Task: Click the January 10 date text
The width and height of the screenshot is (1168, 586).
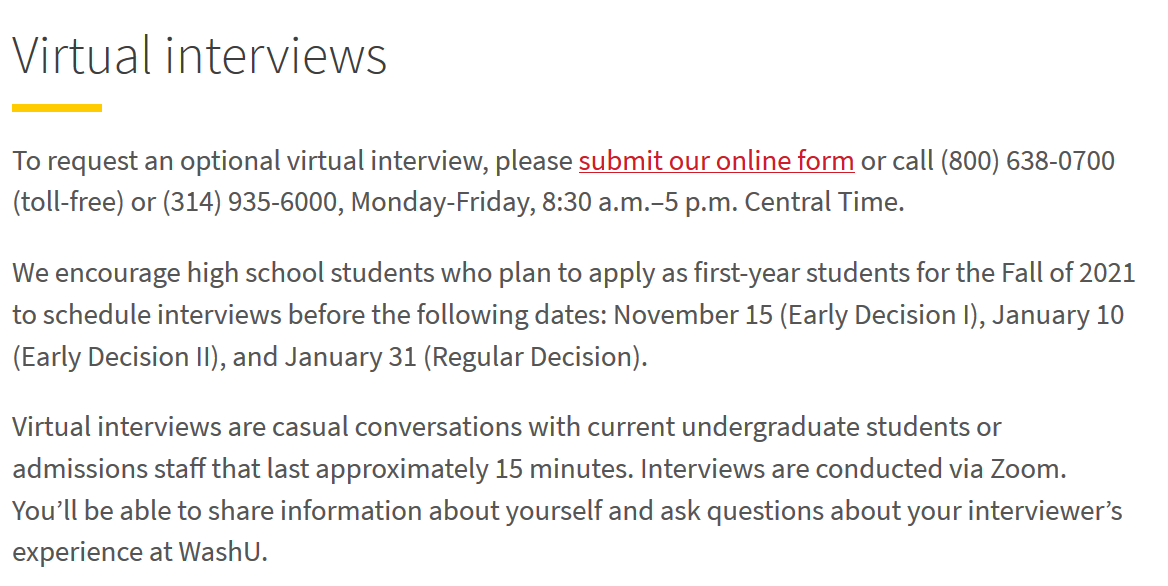Action: [1057, 315]
